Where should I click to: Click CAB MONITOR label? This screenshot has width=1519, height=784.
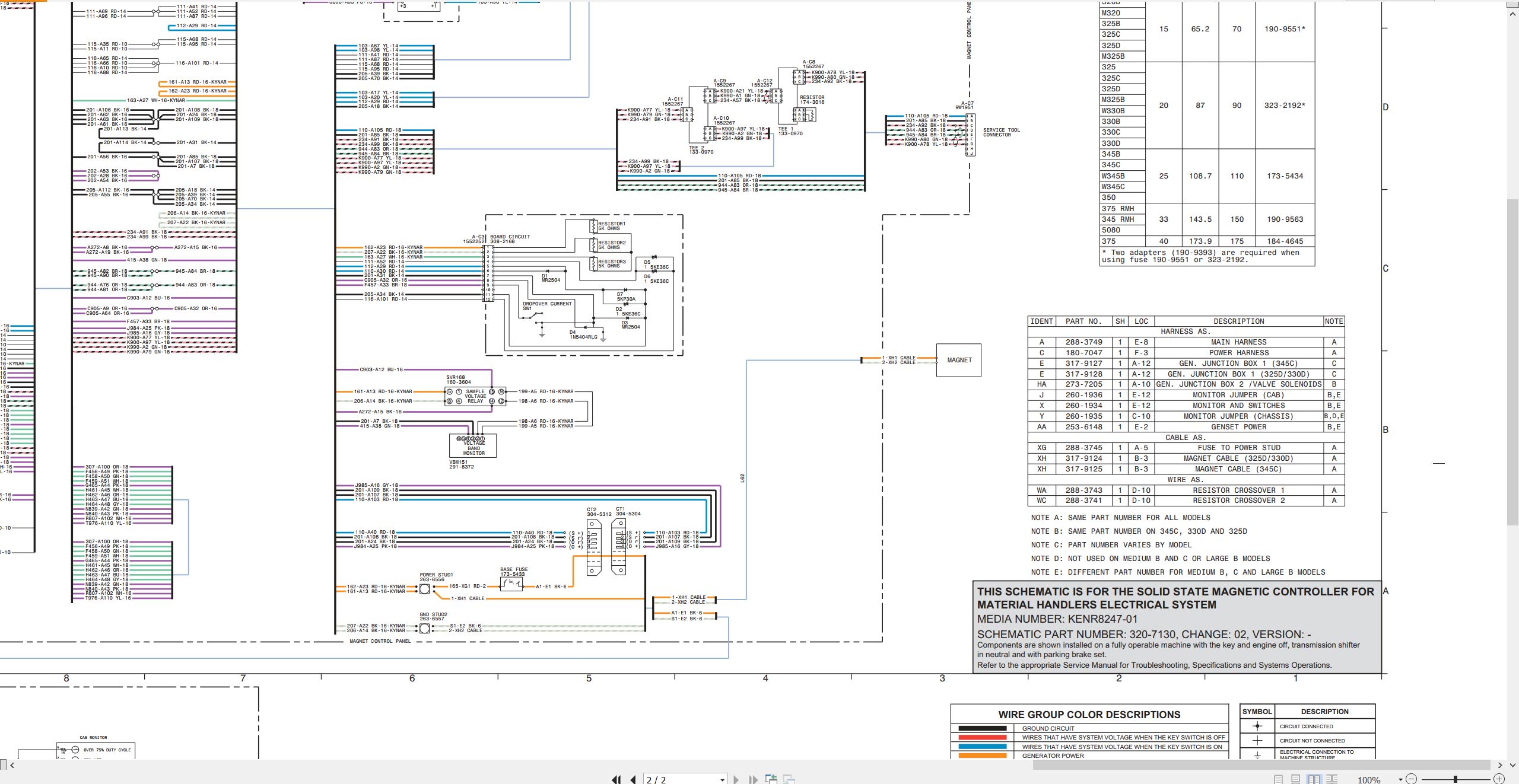pyautogui.click(x=93, y=738)
